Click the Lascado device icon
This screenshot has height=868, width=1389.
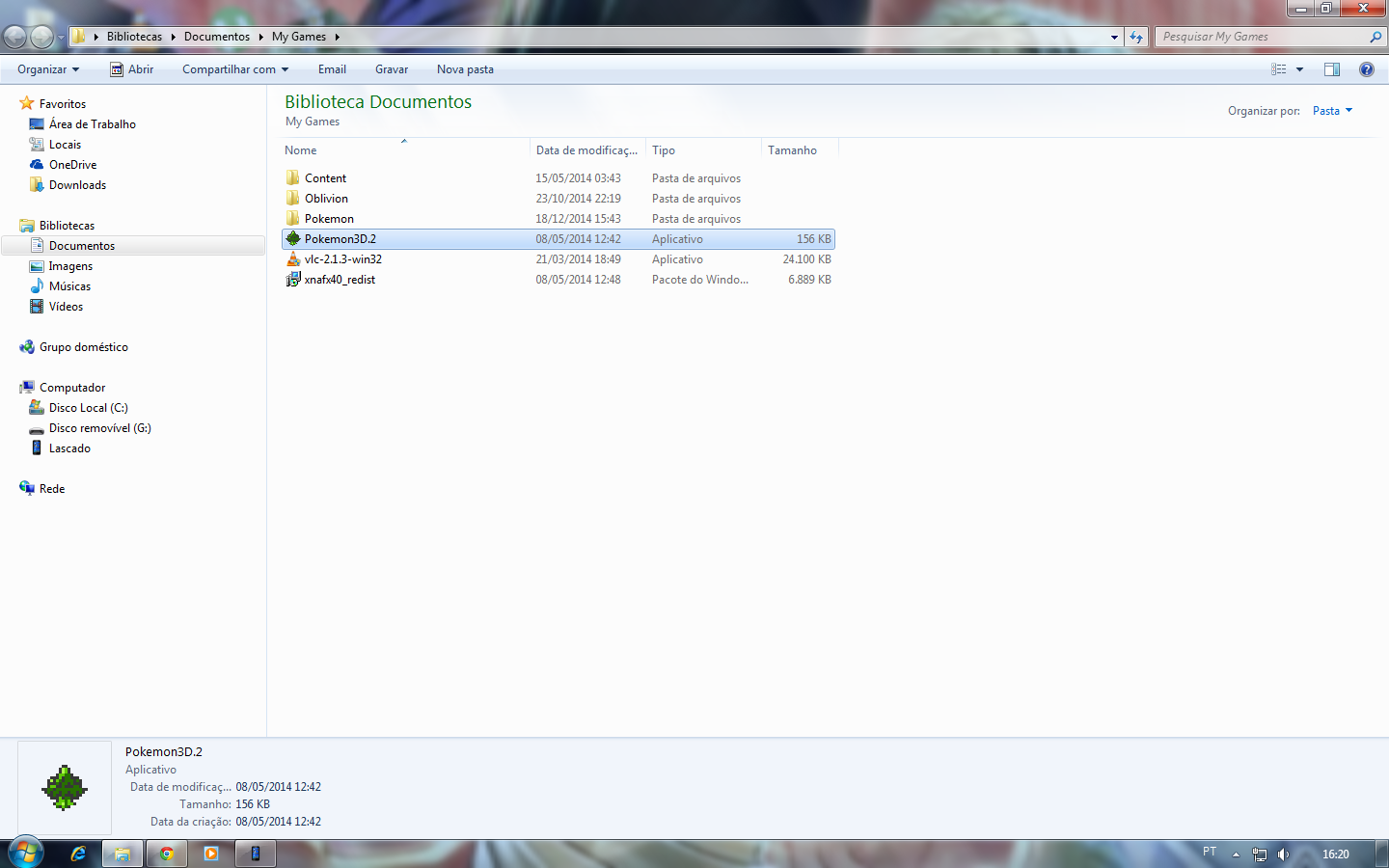click(37, 448)
